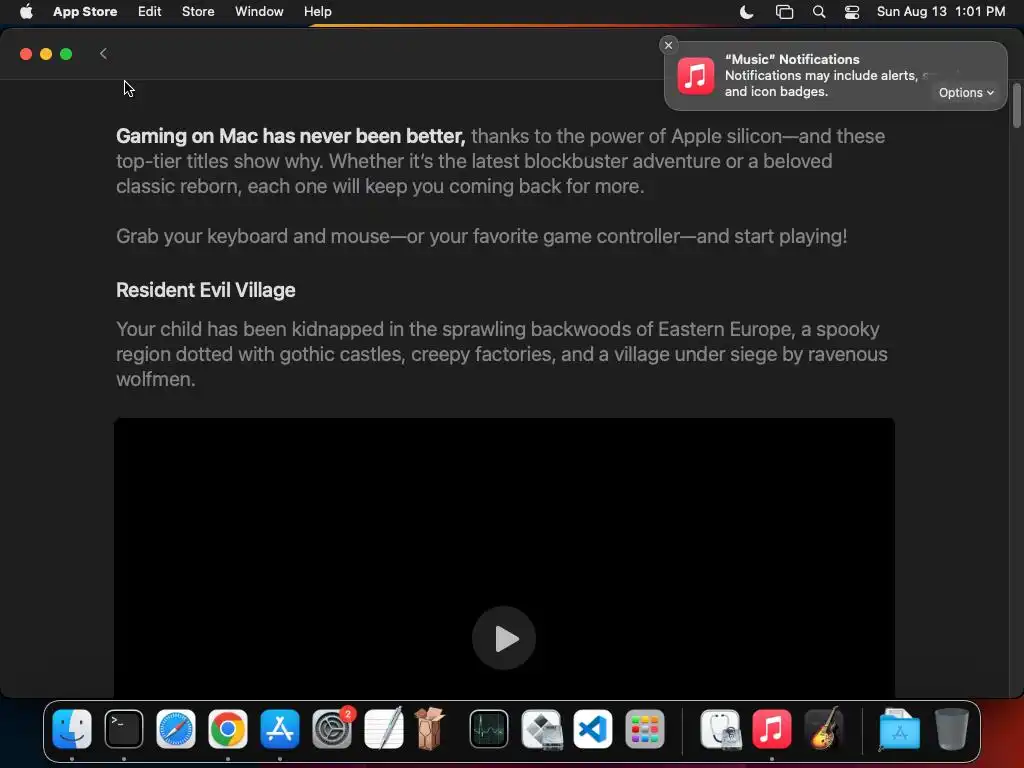Open Safari from the dock
Image resolution: width=1024 pixels, height=768 pixels.
click(176, 729)
